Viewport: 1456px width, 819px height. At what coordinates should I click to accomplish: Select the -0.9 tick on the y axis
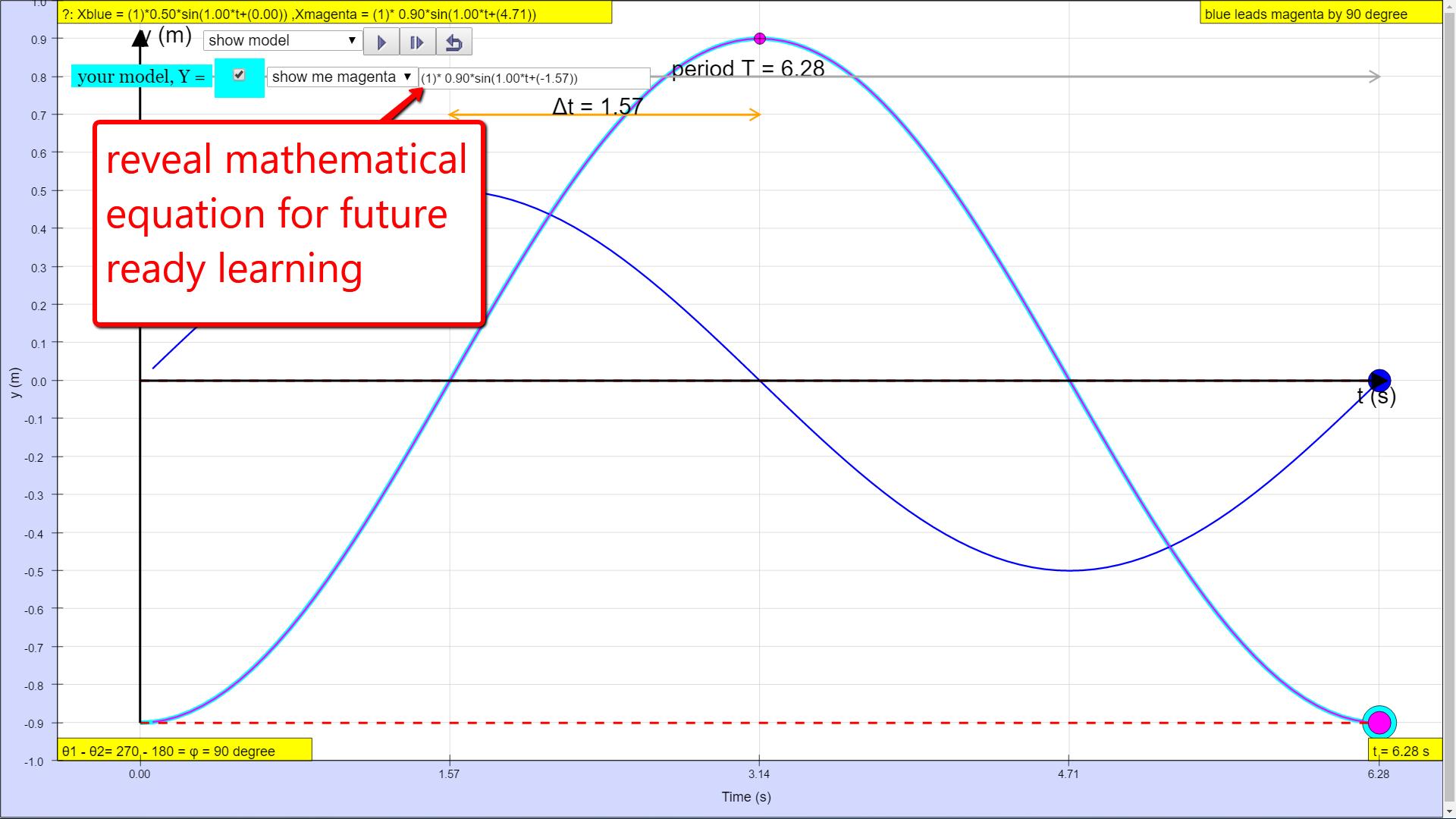35,723
